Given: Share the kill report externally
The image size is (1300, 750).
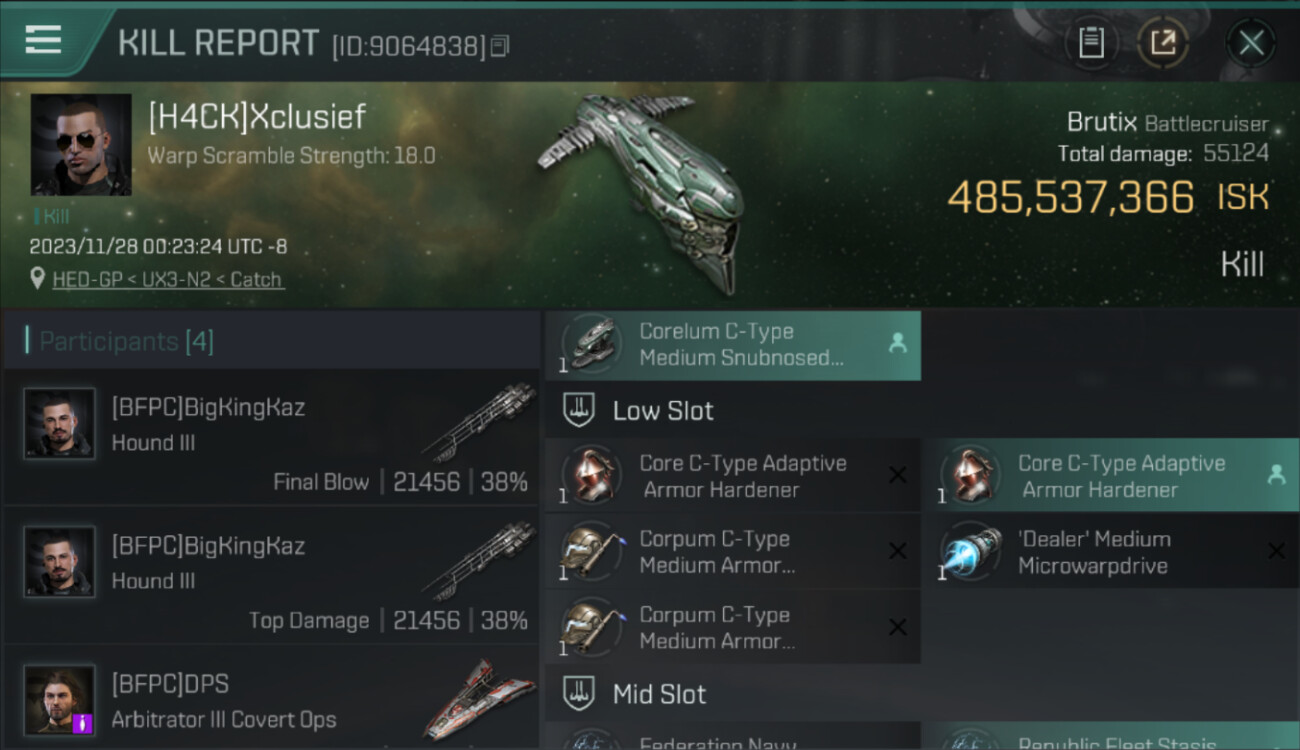Looking at the screenshot, I should point(1162,43).
